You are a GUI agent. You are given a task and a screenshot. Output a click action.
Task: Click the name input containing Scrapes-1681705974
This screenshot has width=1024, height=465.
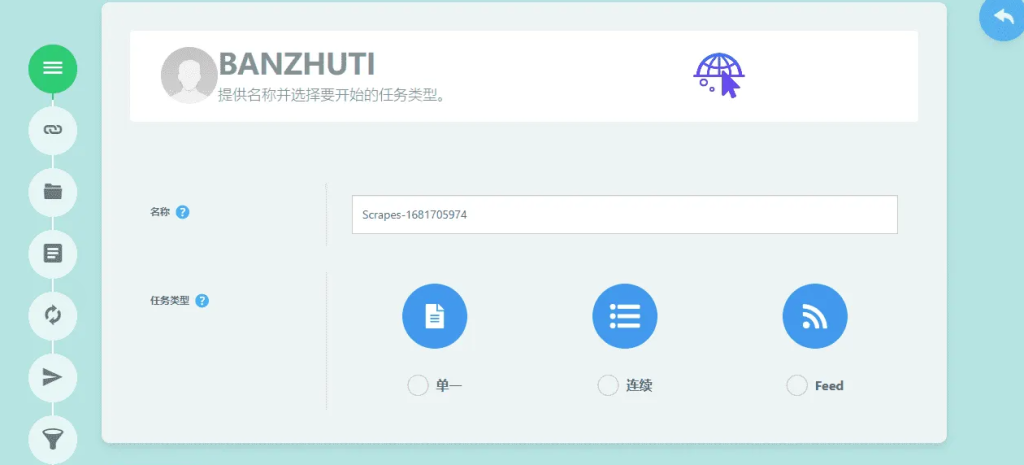click(625, 214)
